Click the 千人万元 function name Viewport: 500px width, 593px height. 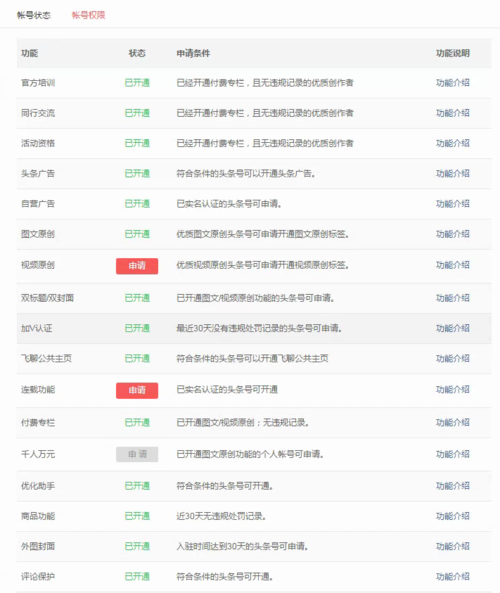38,454
